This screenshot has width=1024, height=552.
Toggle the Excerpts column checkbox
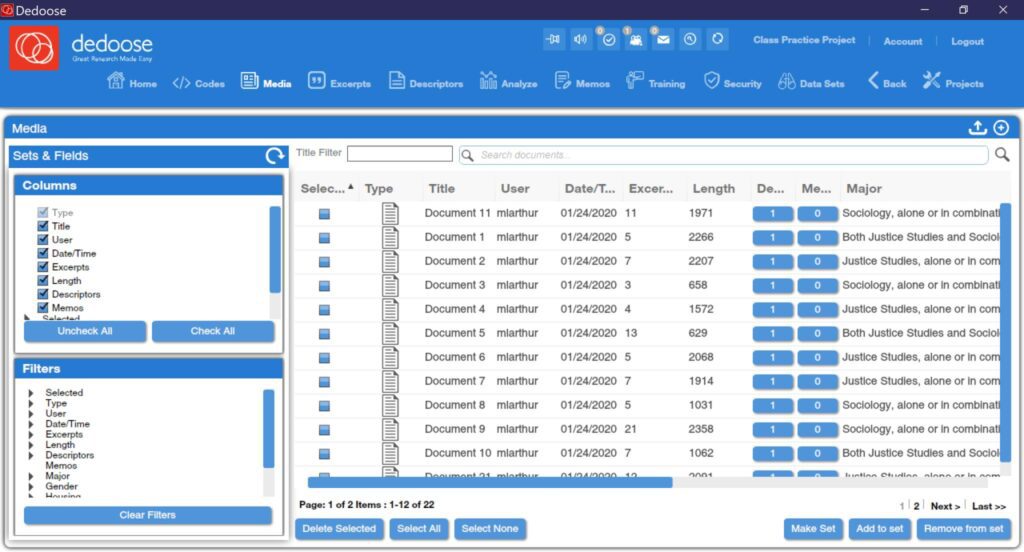point(43,267)
